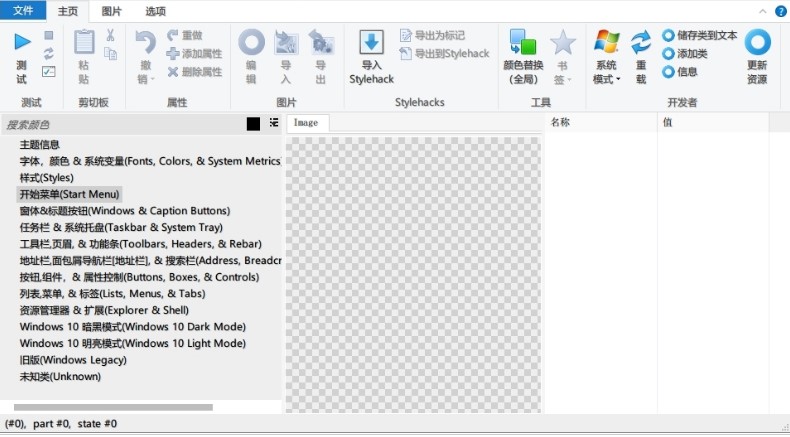
Task: Select 未知类(Unknown) tree item
Action: [x=60, y=377]
